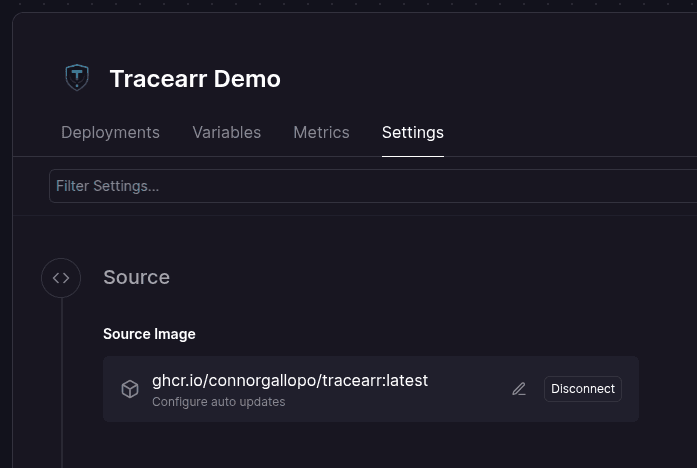Open the Deployments tab

pyautogui.click(x=110, y=132)
